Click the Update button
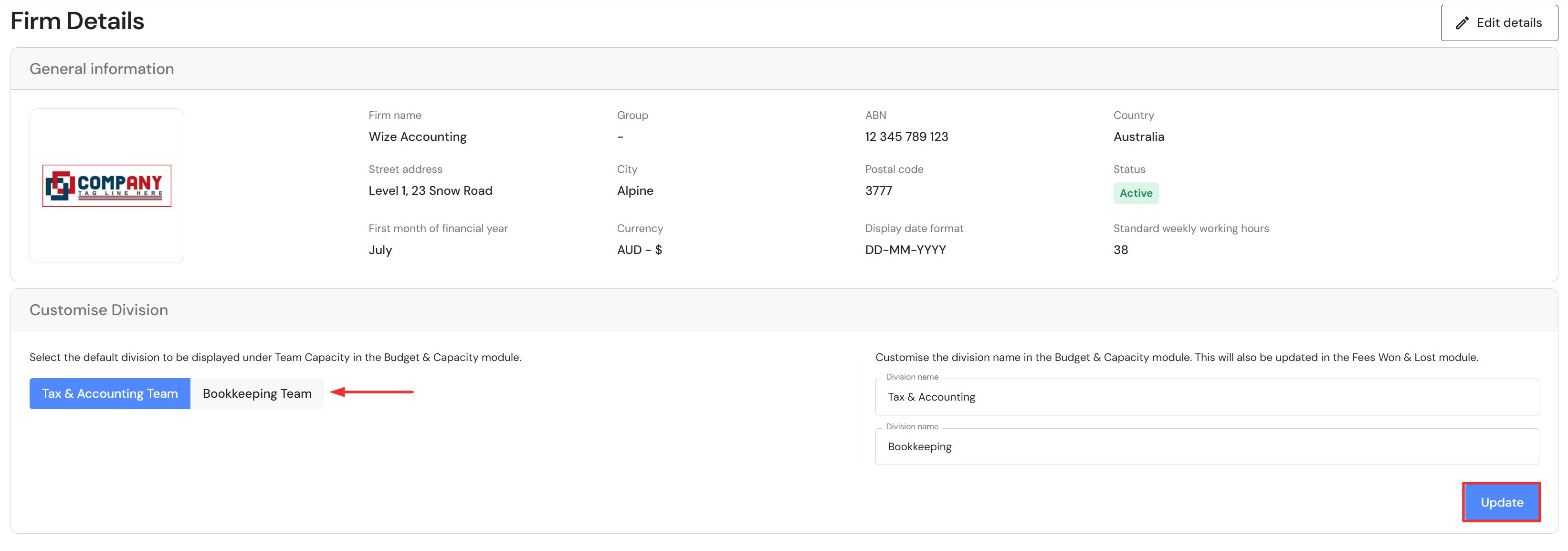This screenshot has width=1568, height=551. (1501, 502)
